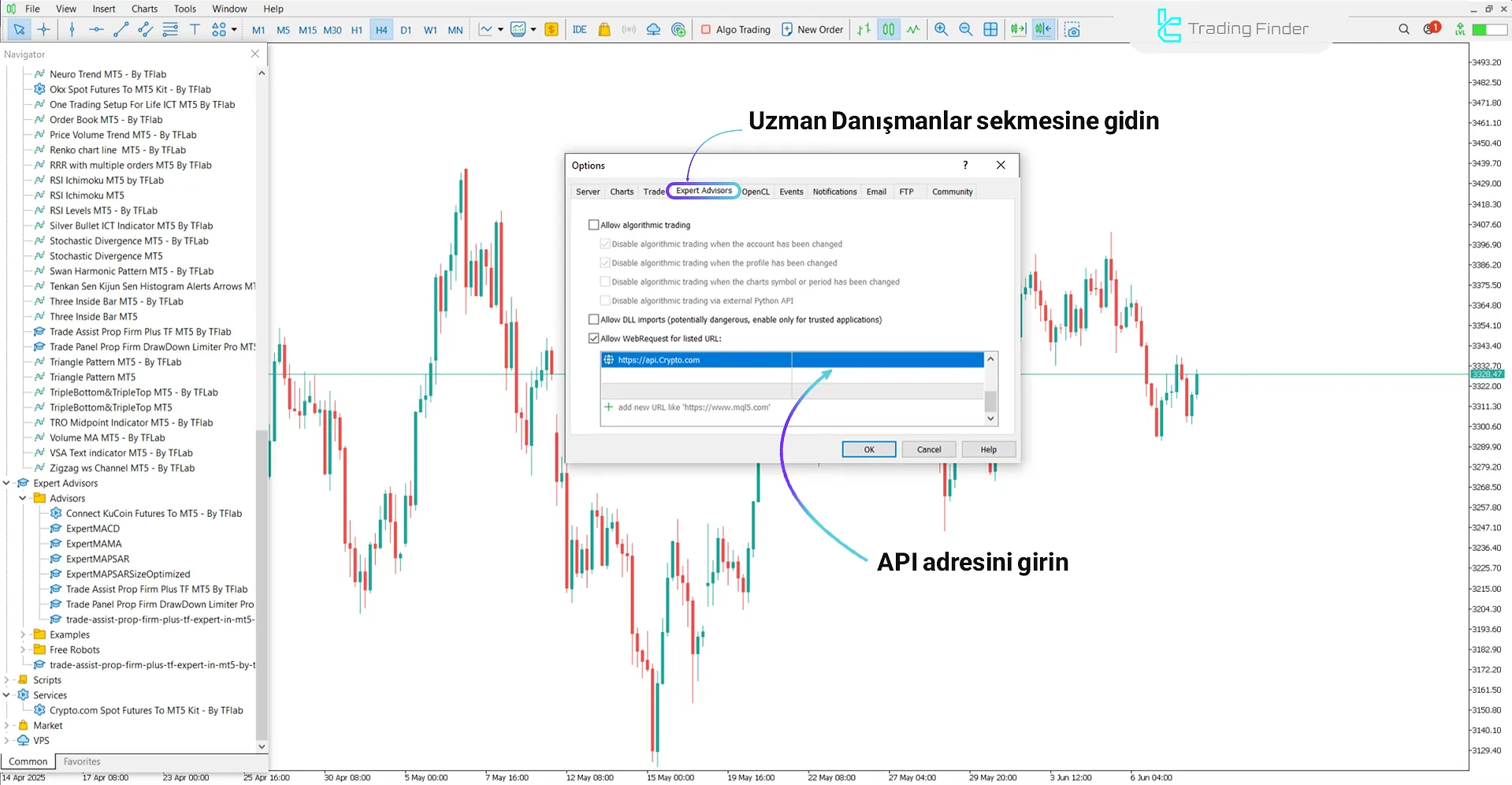Click Help in the Options dialog
1512x785 pixels.
989,449
